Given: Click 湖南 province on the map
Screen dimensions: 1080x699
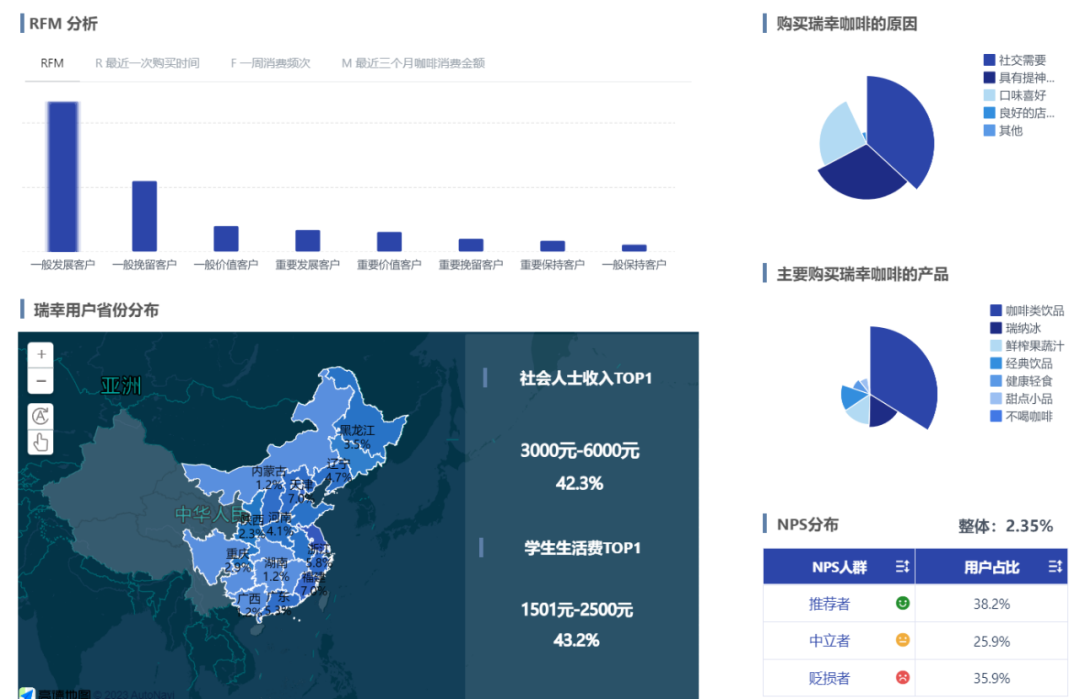Looking at the screenshot, I should [276, 570].
